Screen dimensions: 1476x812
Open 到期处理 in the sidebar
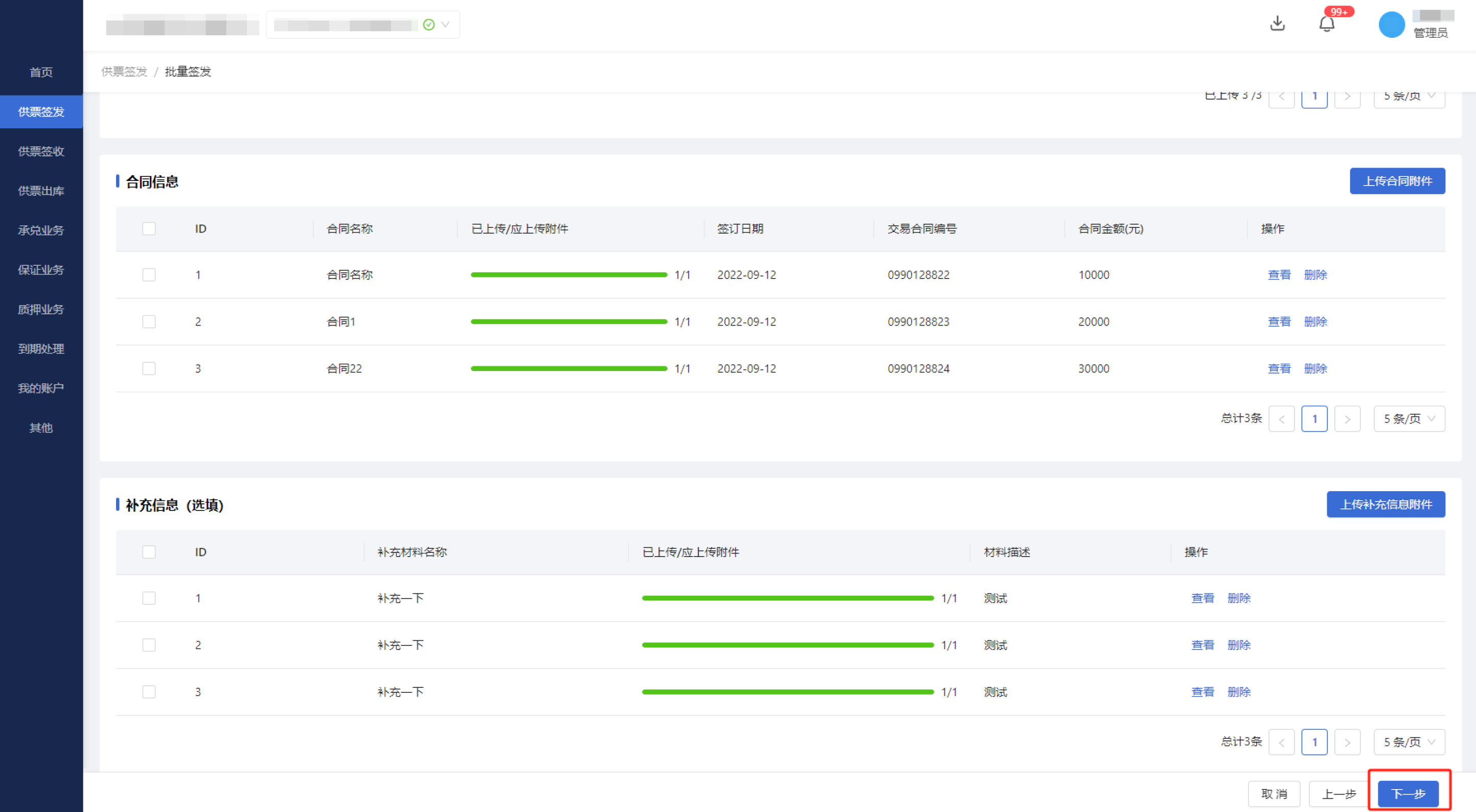click(x=41, y=349)
